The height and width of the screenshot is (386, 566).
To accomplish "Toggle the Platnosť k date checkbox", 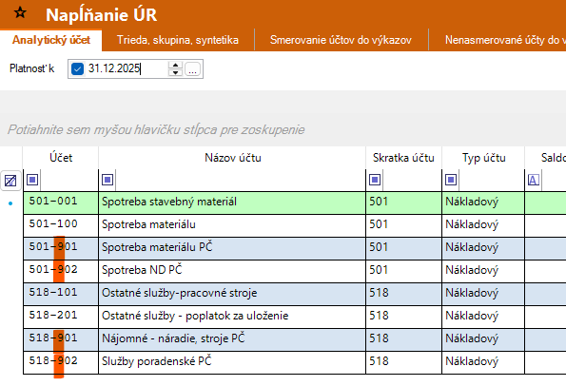I will coord(78,69).
